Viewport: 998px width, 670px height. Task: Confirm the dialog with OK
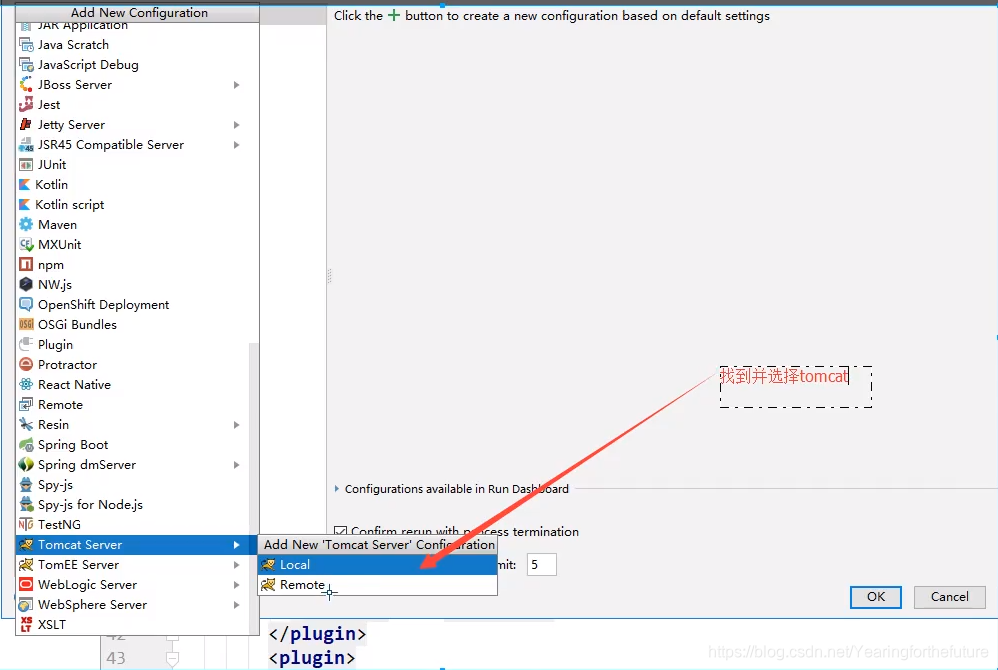875,597
